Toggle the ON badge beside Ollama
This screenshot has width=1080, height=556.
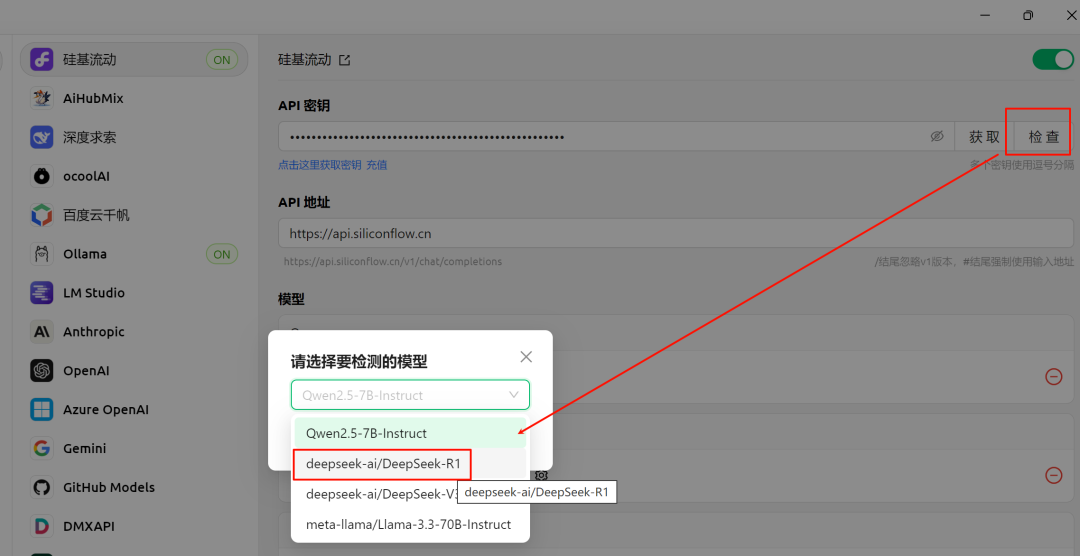point(222,254)
